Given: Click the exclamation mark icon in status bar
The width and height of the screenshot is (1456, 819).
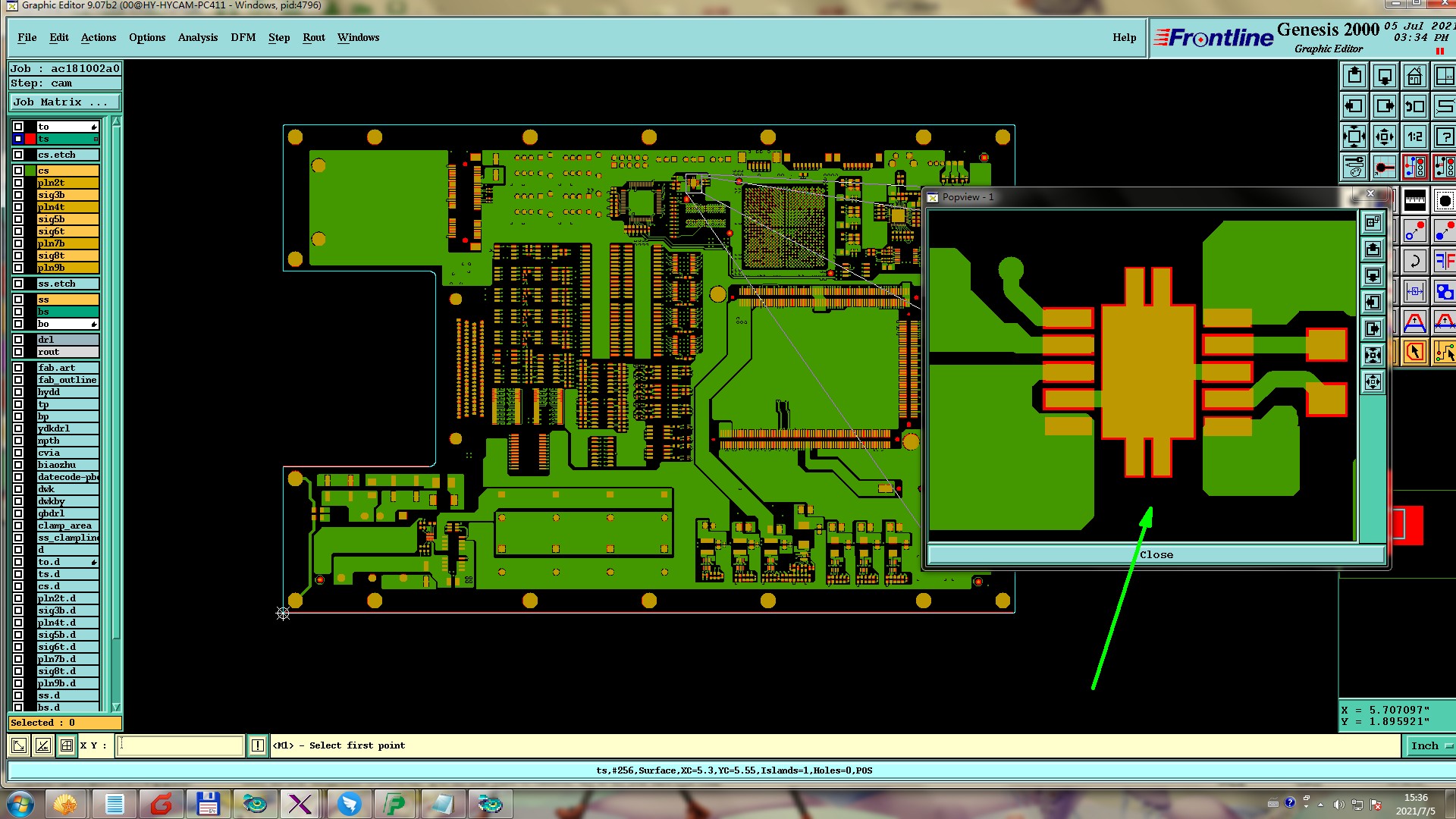Looking at the screenshot, I should [258, 745].
